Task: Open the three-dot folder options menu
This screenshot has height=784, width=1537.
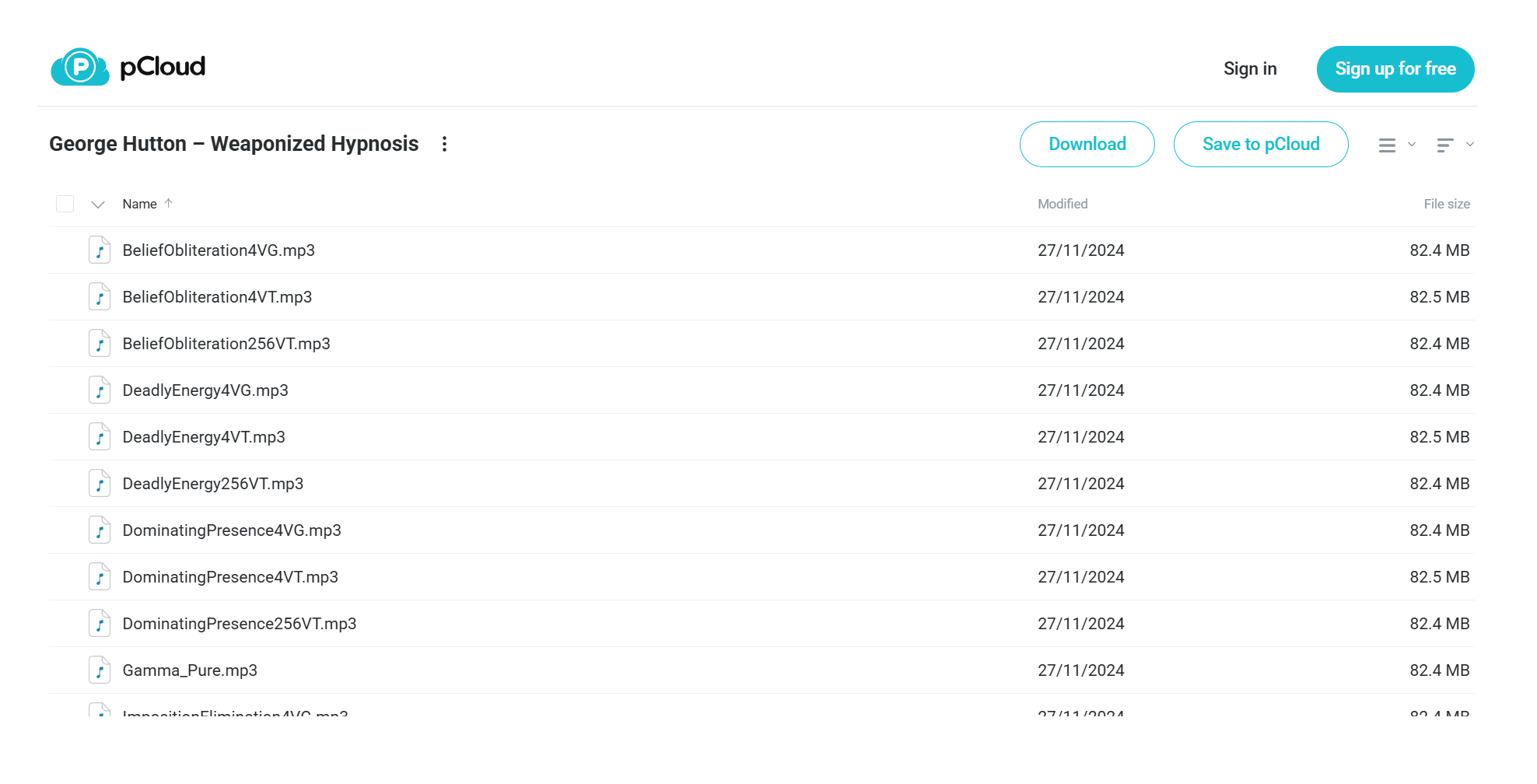Action: (444, 144)
